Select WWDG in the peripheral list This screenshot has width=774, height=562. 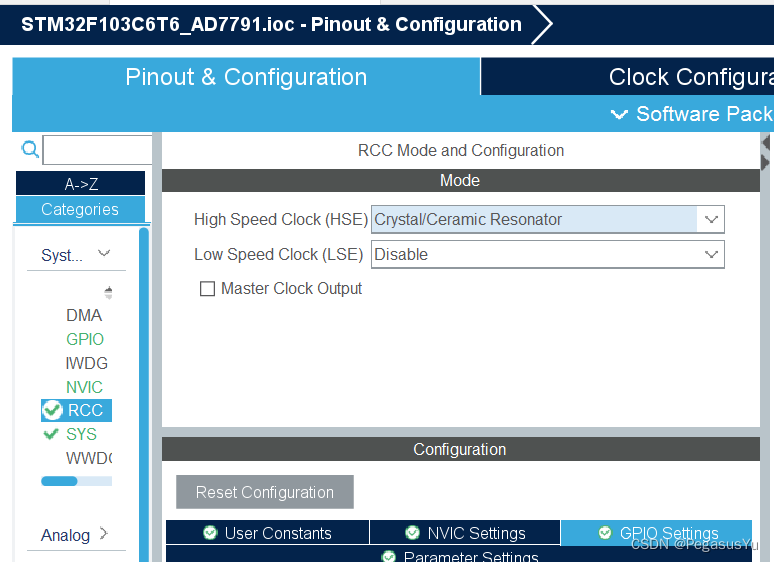[x=89, y=458]
